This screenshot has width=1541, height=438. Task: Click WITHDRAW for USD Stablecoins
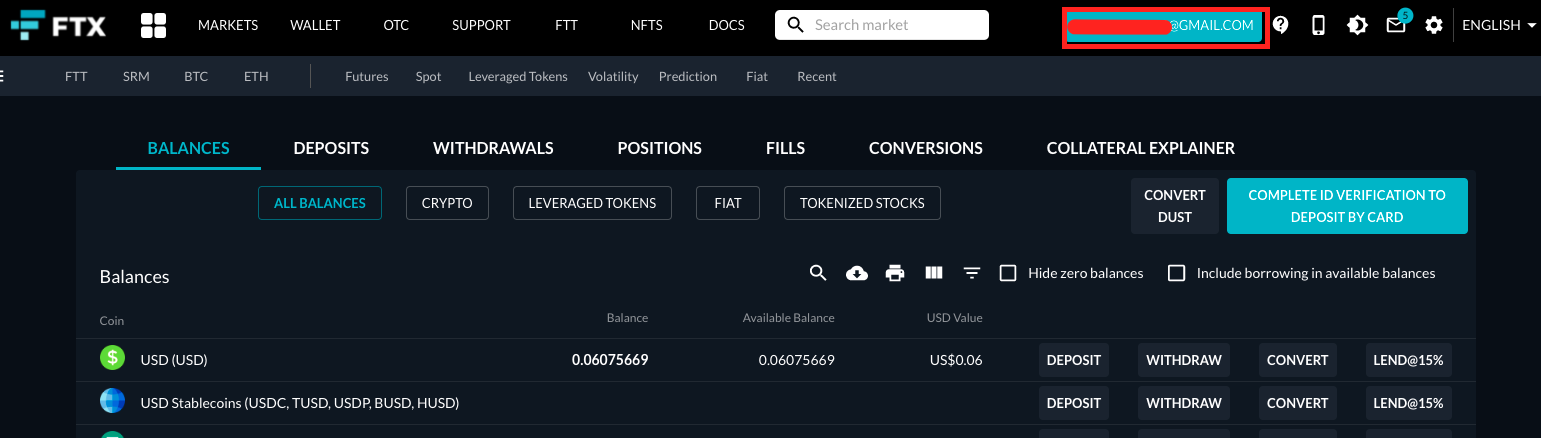(x=1184, y=403)
